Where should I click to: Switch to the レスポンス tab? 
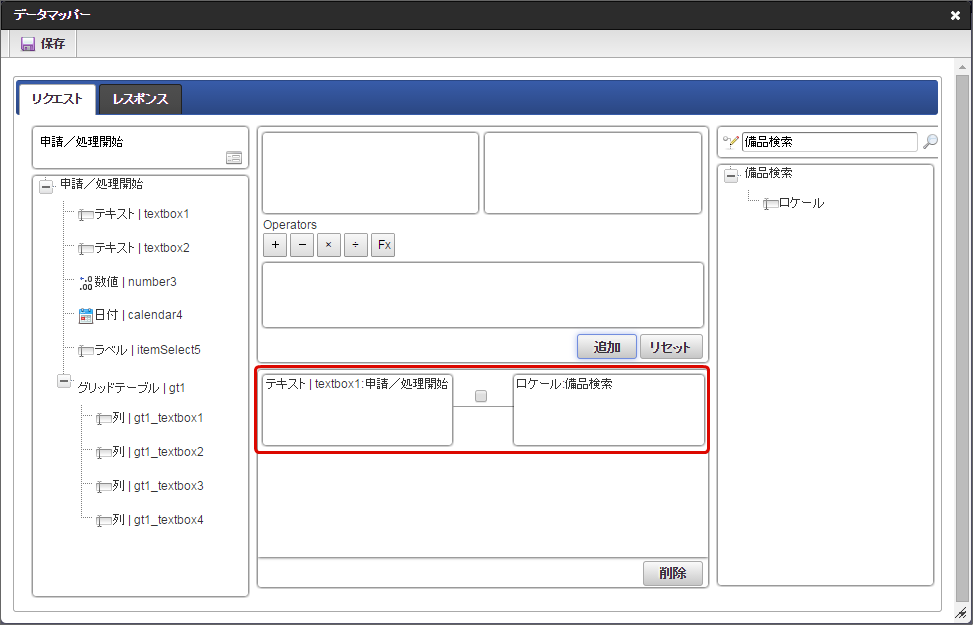[x=140, y=99]
